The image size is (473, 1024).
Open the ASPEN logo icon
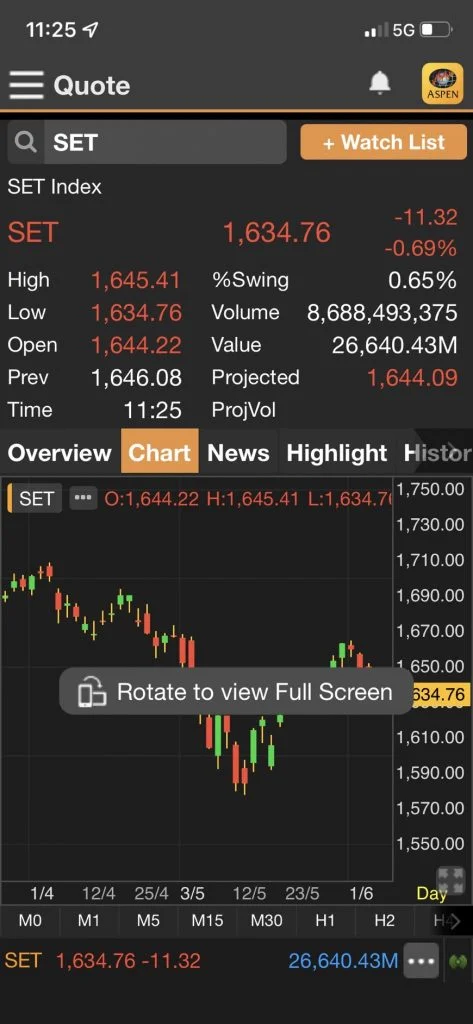click(443, 84)
